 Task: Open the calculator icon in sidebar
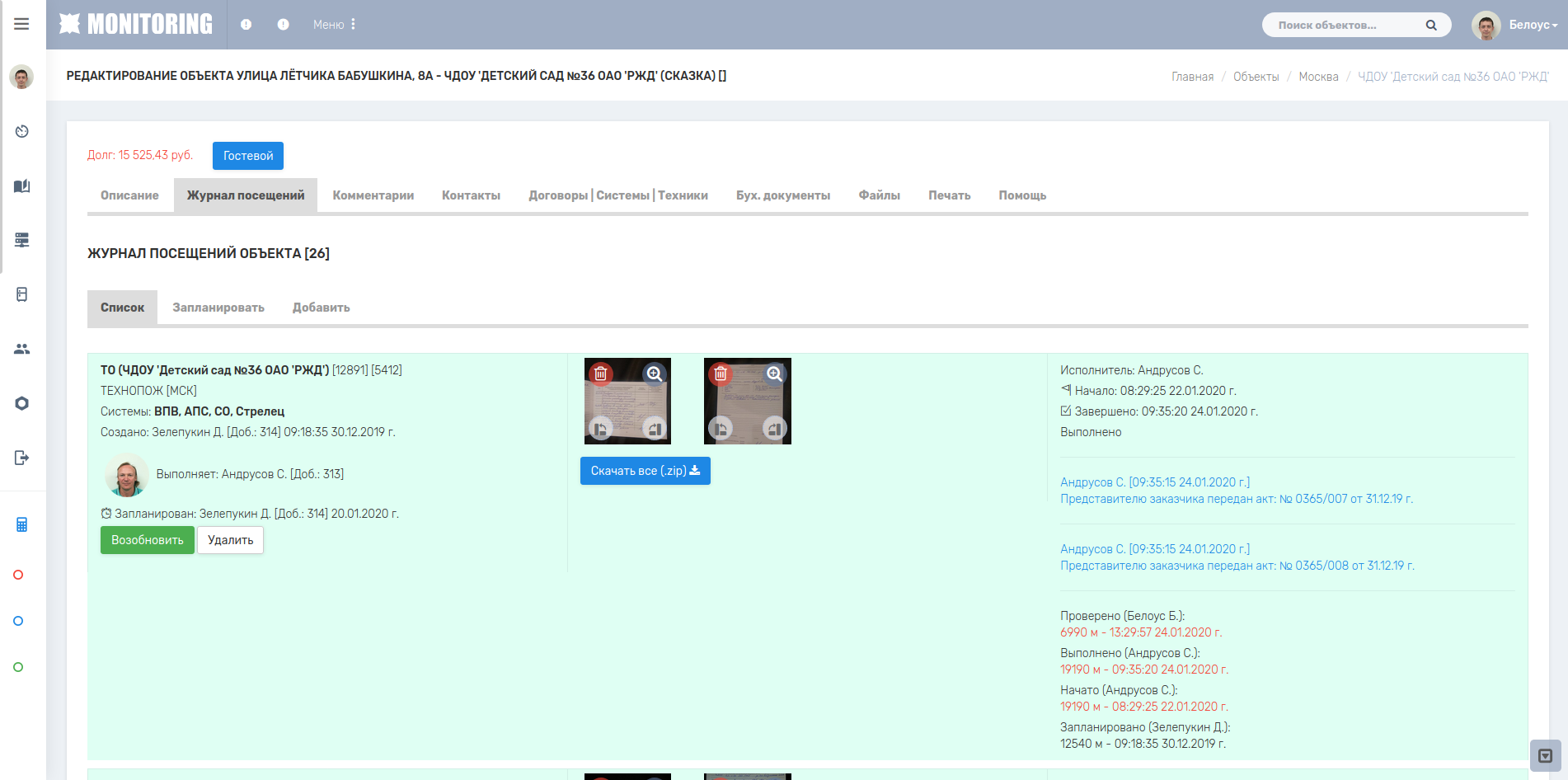22,524
